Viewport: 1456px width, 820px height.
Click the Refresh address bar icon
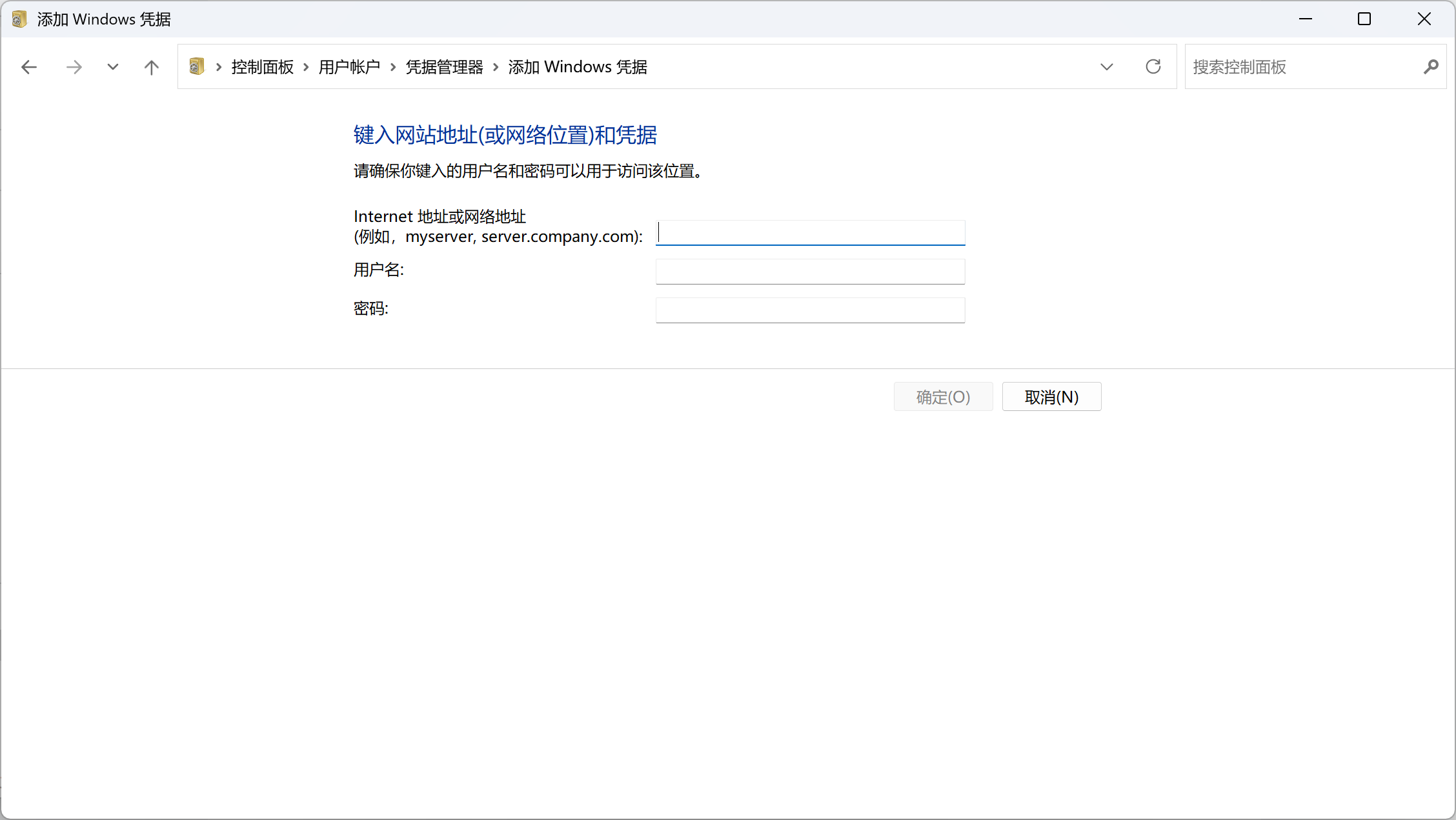tap(1153, 66)
